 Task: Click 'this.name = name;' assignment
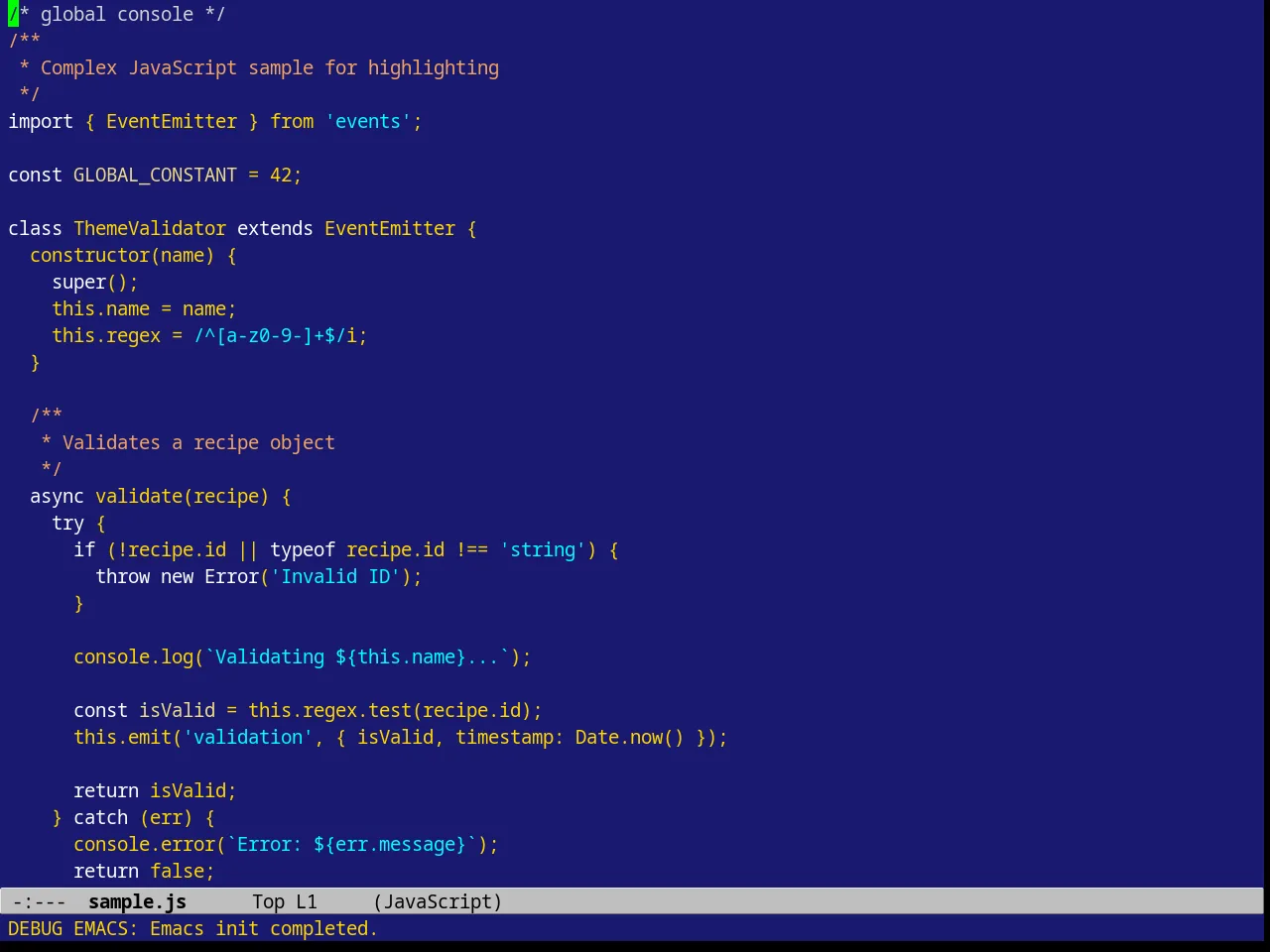144,308
